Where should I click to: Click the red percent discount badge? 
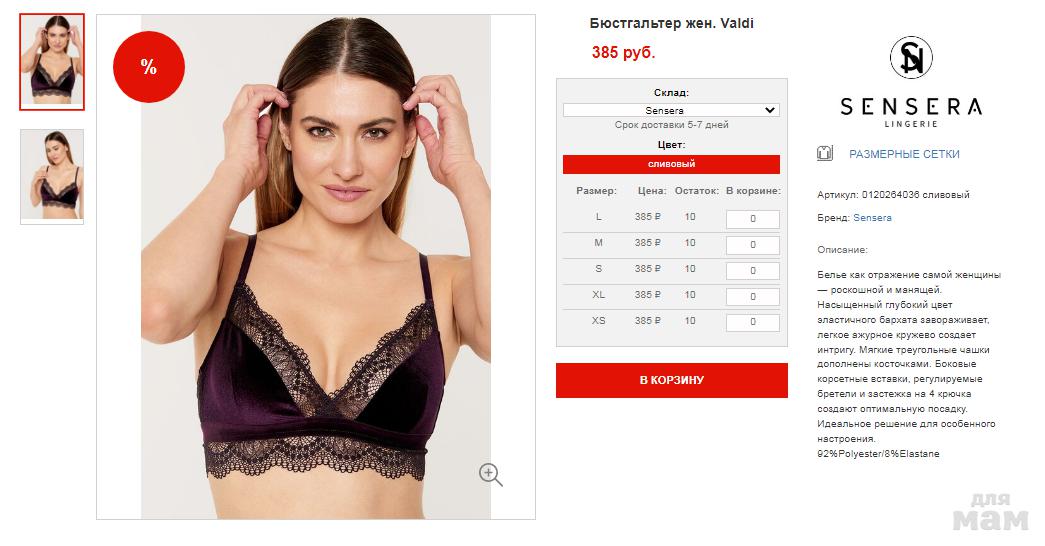[149, 67]
